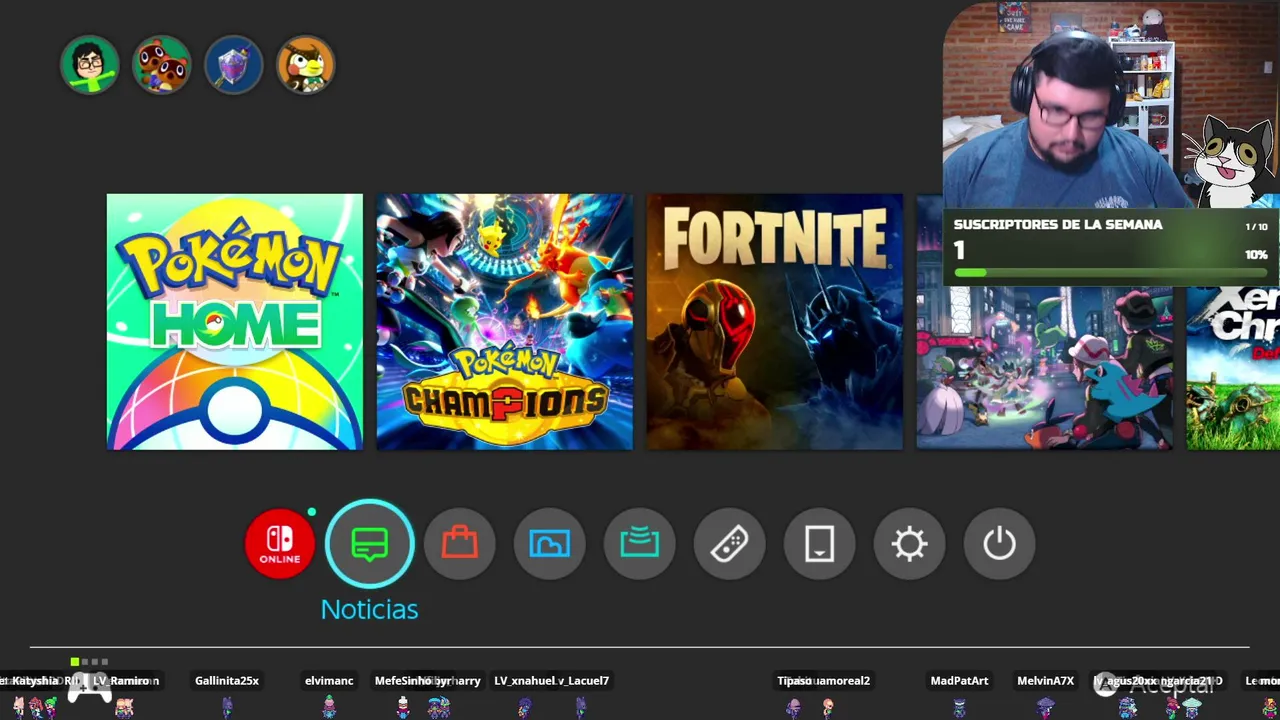Select the Tom Nook duo user avatar
This screenshot has height=720, width=1280.
pos(162,65)
